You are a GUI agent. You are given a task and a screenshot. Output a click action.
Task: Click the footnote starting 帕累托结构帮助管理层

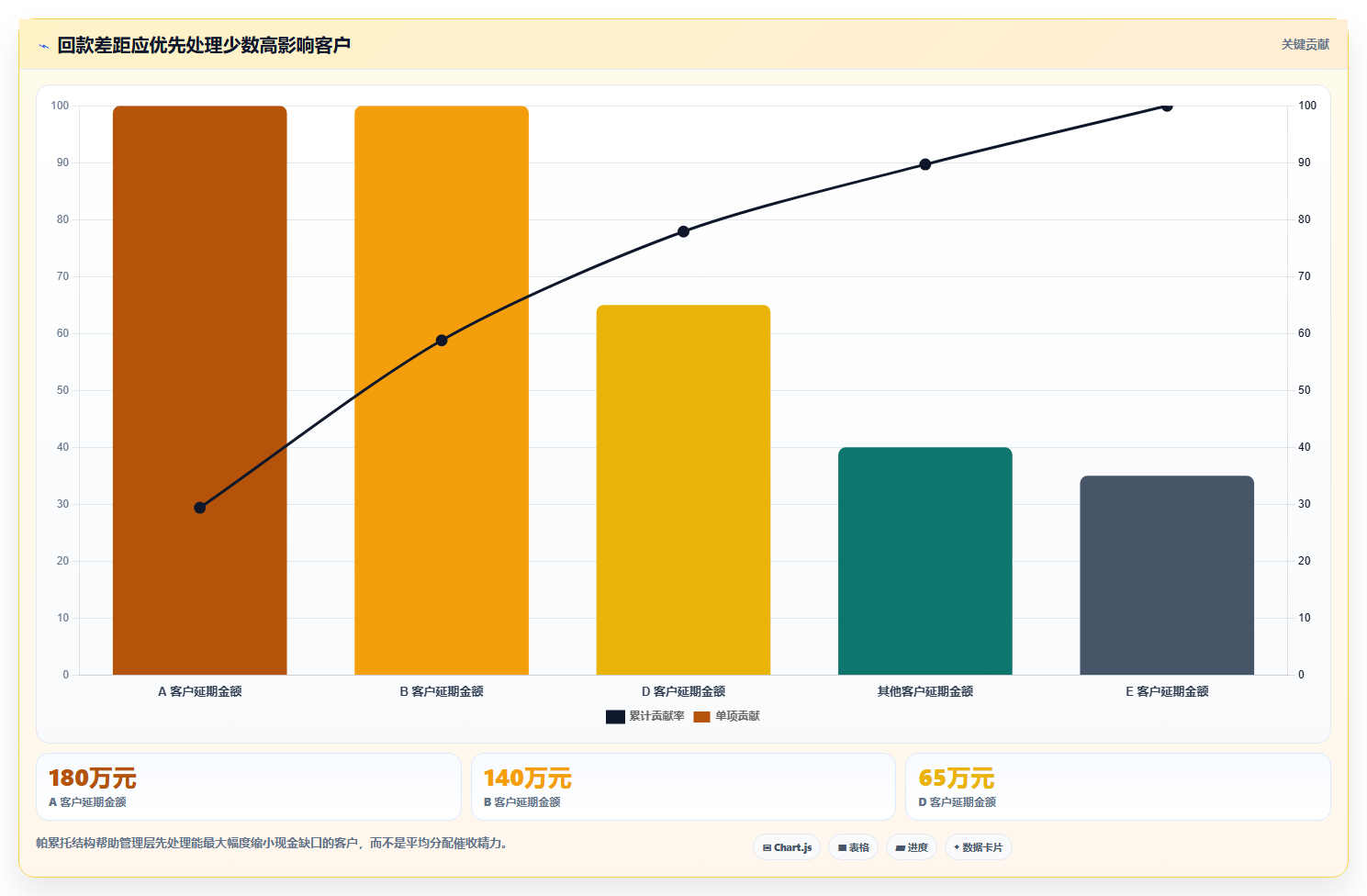[x=272, y=843]
